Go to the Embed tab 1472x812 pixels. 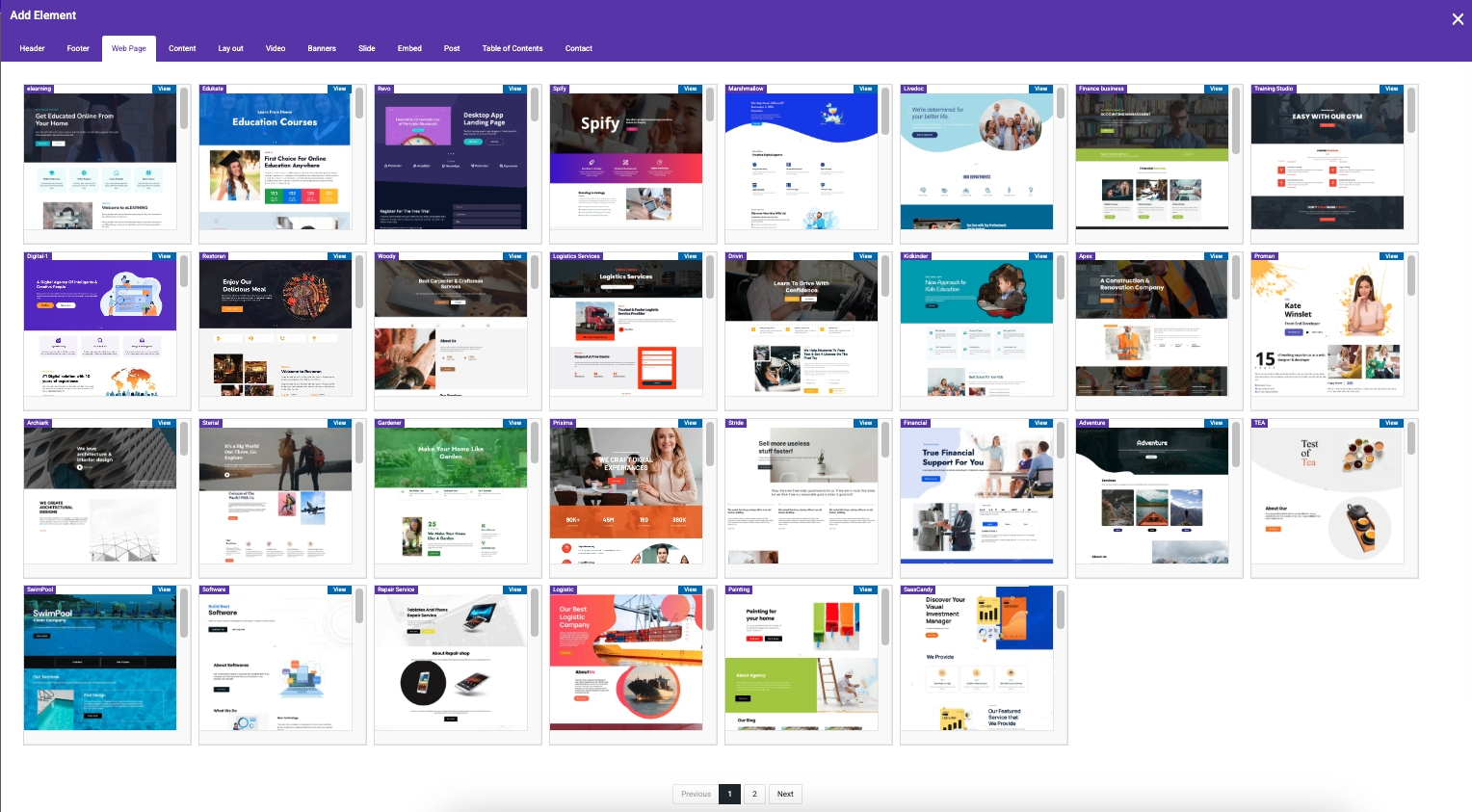tap(409, 48)
